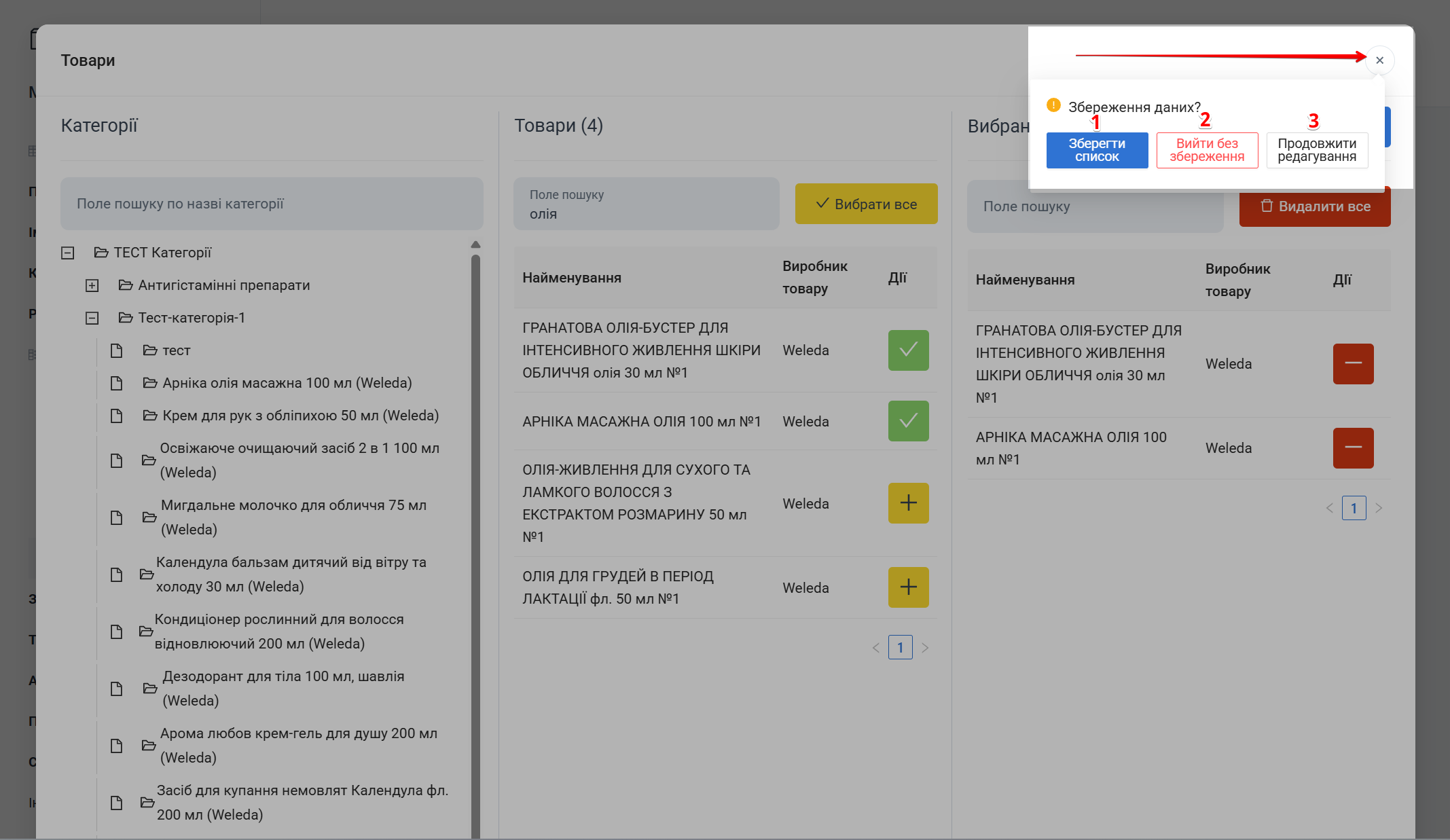The width and height of the screenshot is (1450, 840).
Task: Expand Антигістамінні препарати category
Action: click(92, 286)
